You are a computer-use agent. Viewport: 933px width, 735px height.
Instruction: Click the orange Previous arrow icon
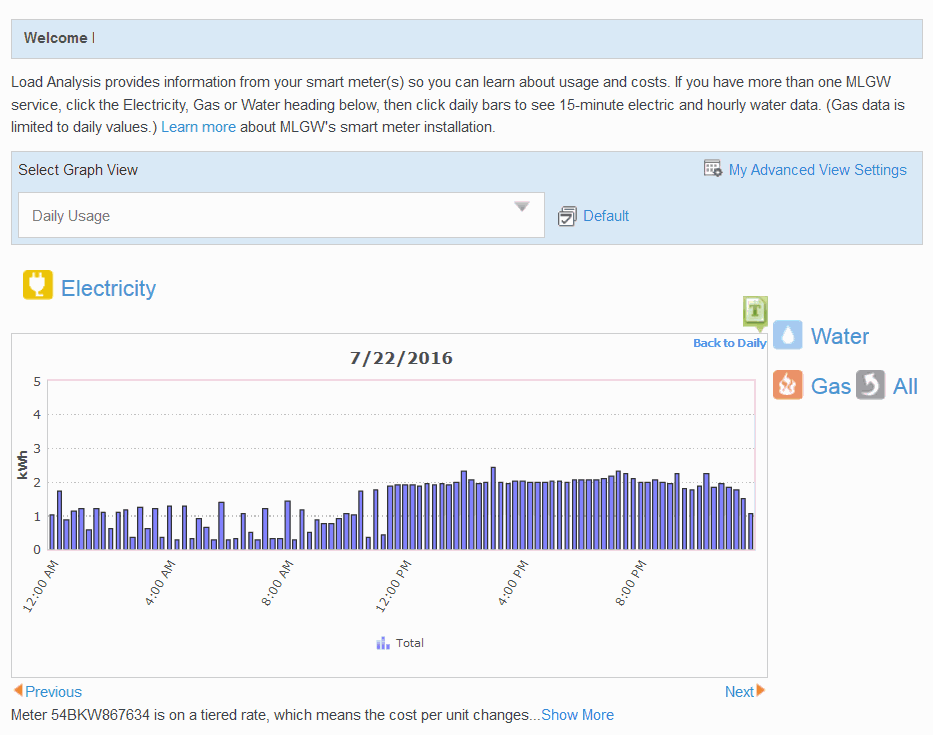pos(18,690)
